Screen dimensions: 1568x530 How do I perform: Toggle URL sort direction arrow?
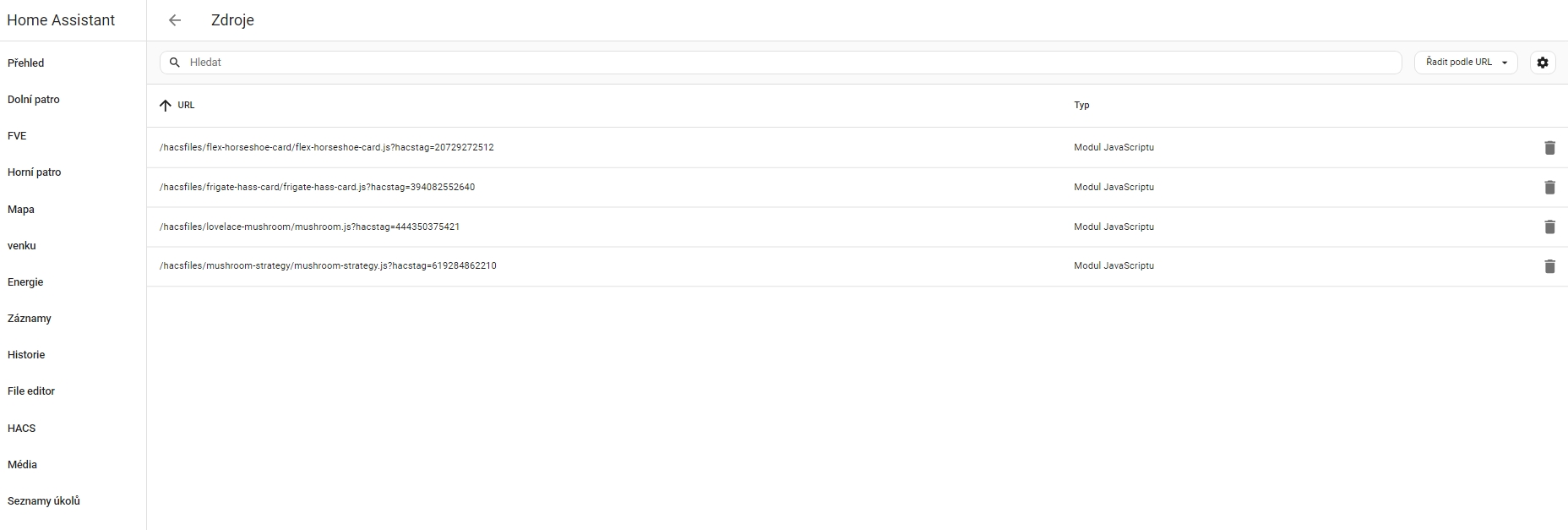pos(166,106)
